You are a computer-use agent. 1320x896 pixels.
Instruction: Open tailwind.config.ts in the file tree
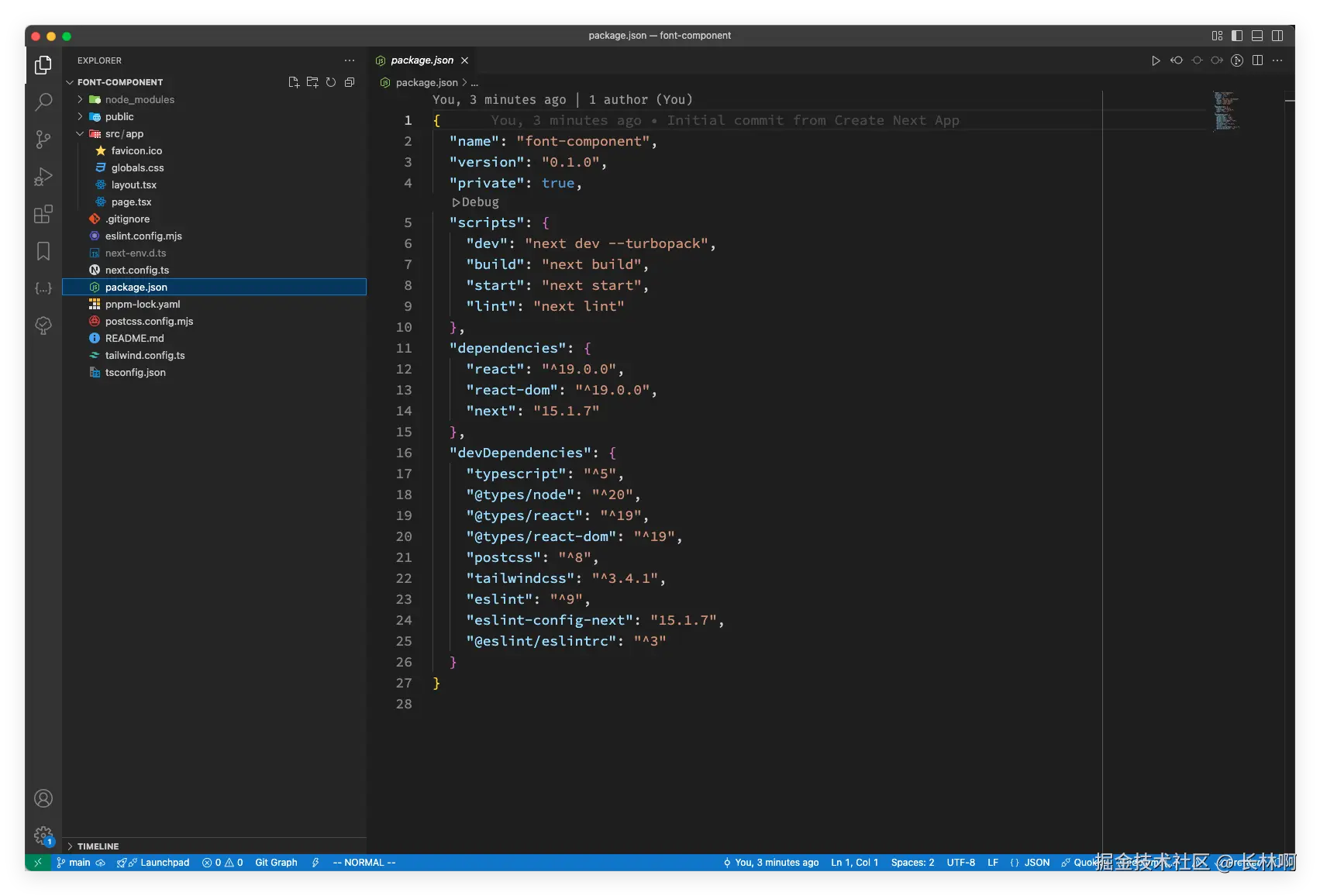(x=145, y=355)
